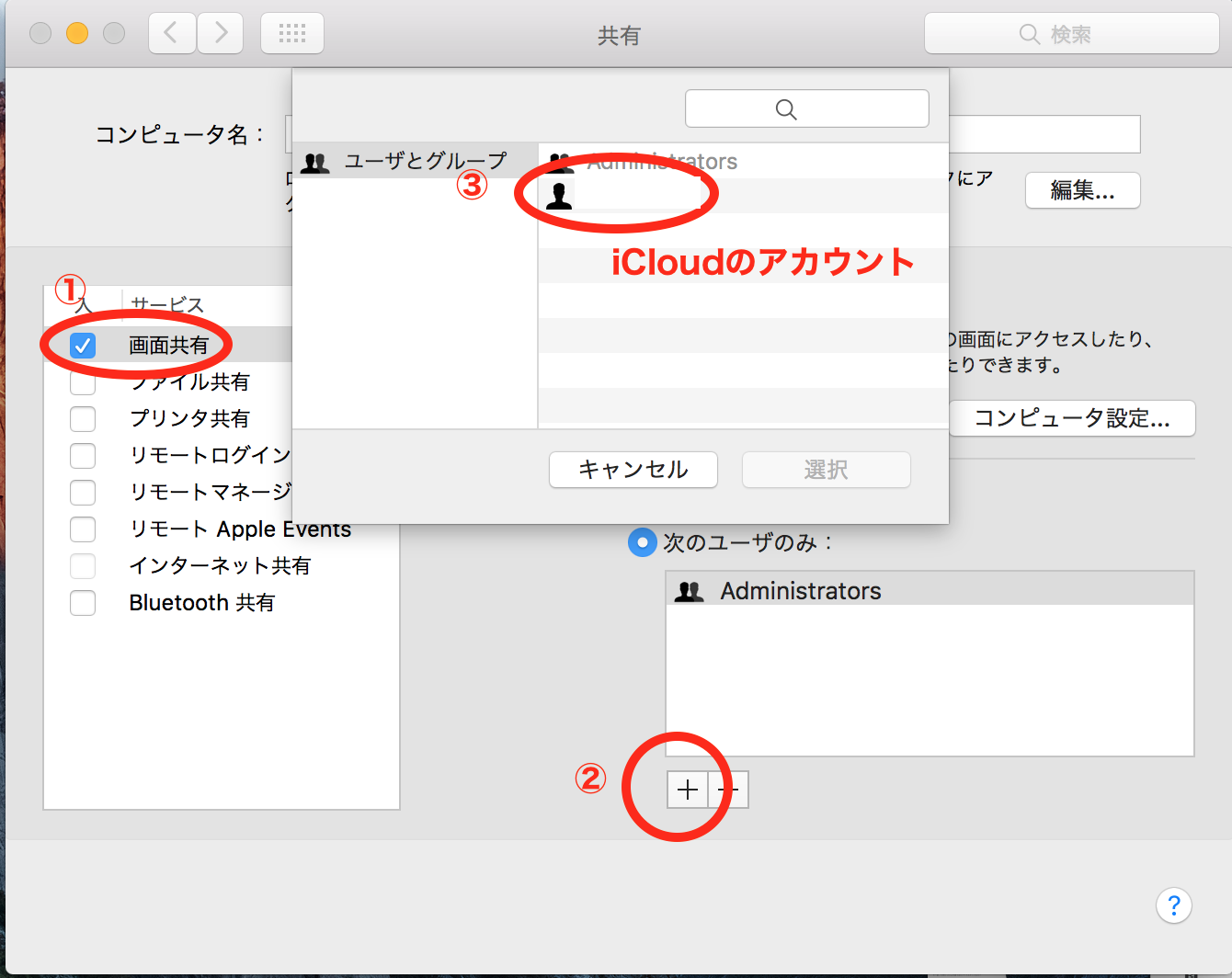Click the 選択 button
The width and height of the screenshot is (1232, 978).
[x=826, y=470]
